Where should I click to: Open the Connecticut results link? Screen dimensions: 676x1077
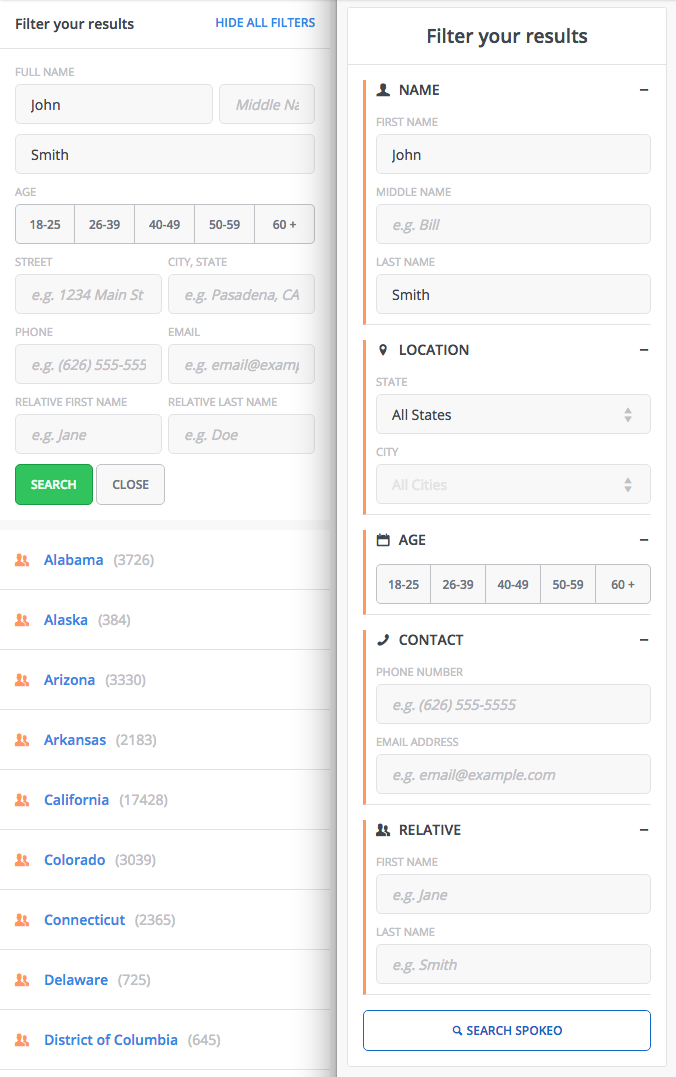84,920
